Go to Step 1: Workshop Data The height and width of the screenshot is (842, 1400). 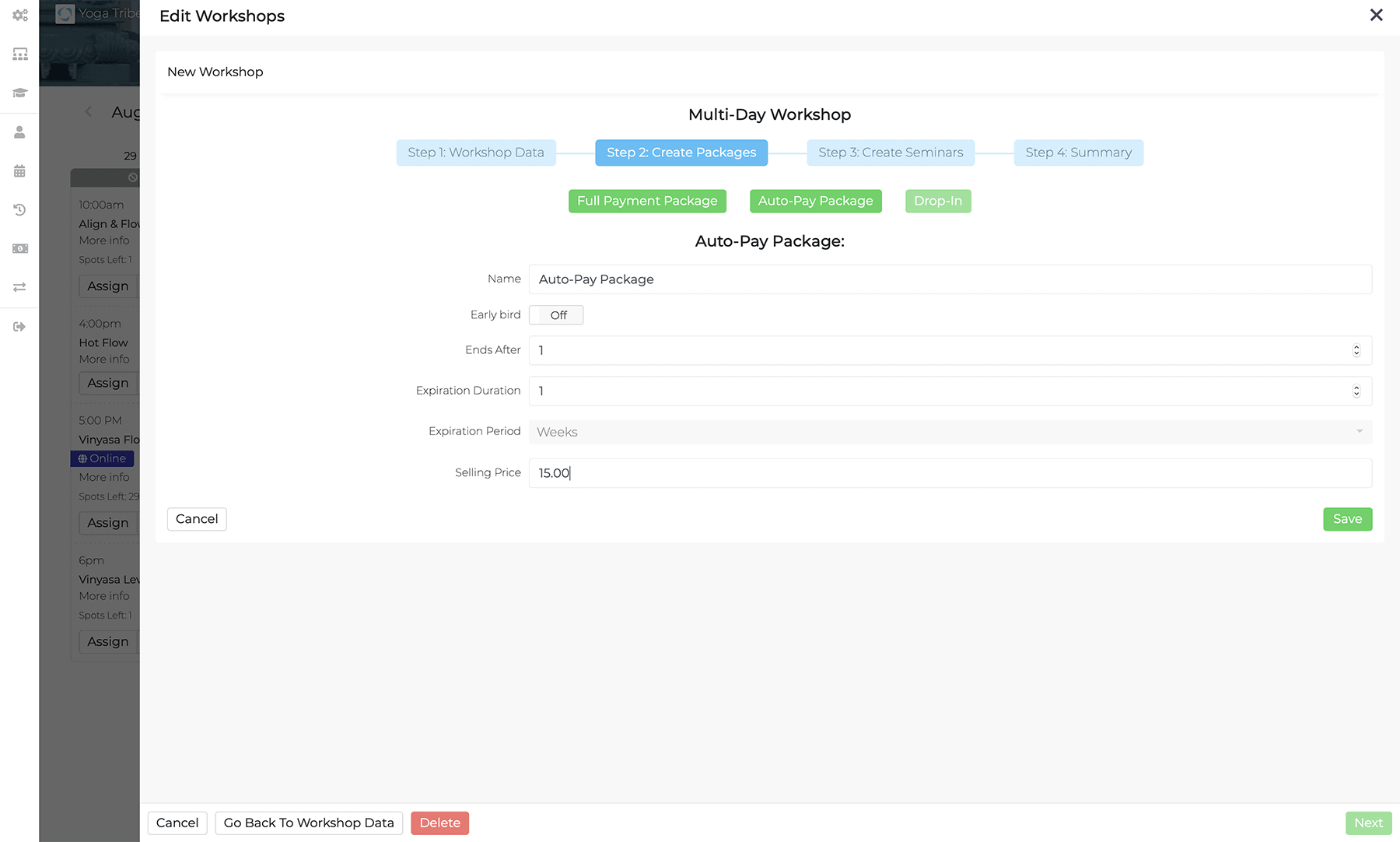[475, 153]
